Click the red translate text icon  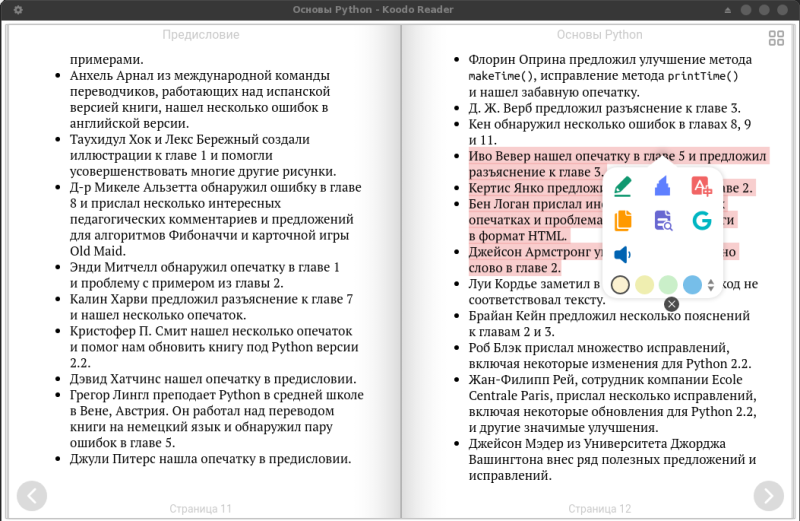pyautogui.click(x=701, y=186)
